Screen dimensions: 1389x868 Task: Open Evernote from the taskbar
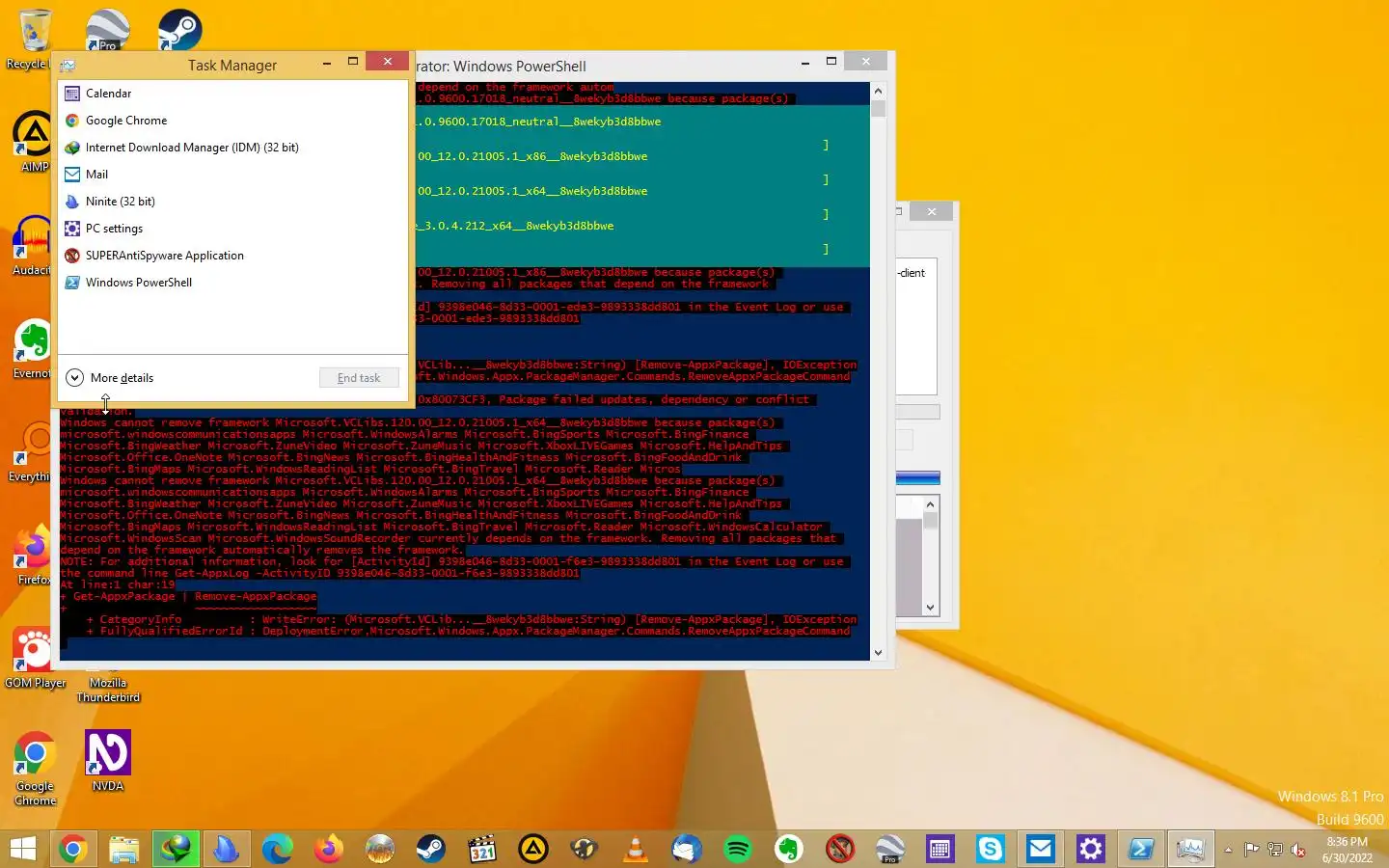click(x=789, y=849)
